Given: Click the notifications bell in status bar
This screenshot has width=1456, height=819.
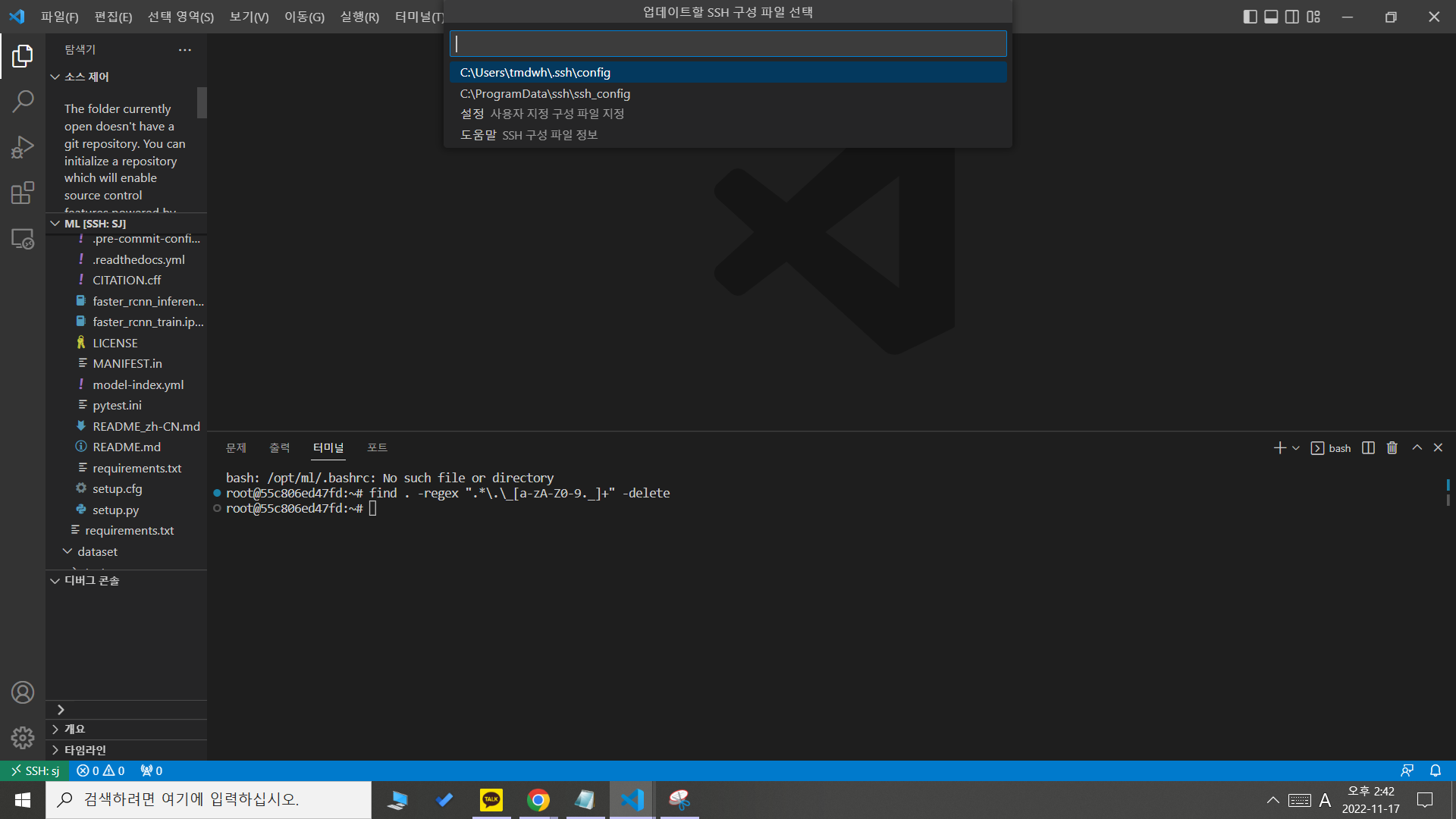Looking at the screenshot, I should (x=1436, y=770).
